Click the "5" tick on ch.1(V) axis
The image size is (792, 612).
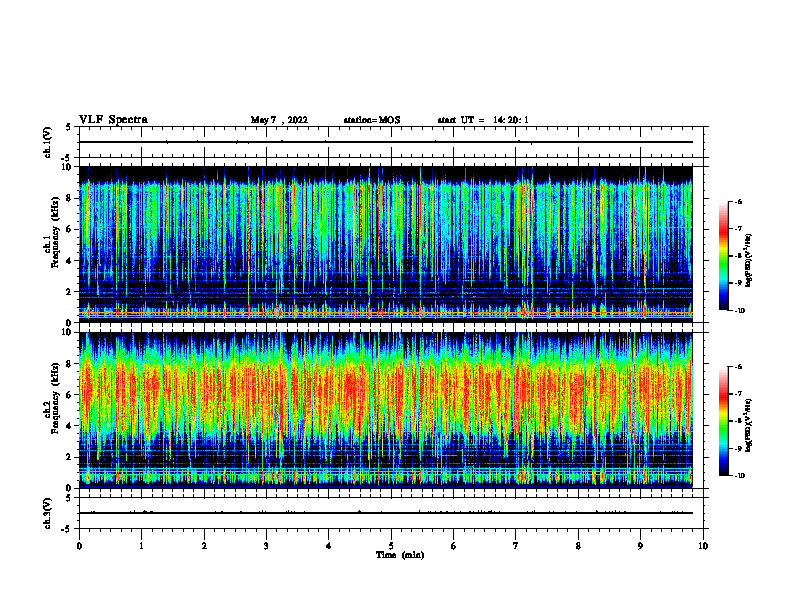69,127
